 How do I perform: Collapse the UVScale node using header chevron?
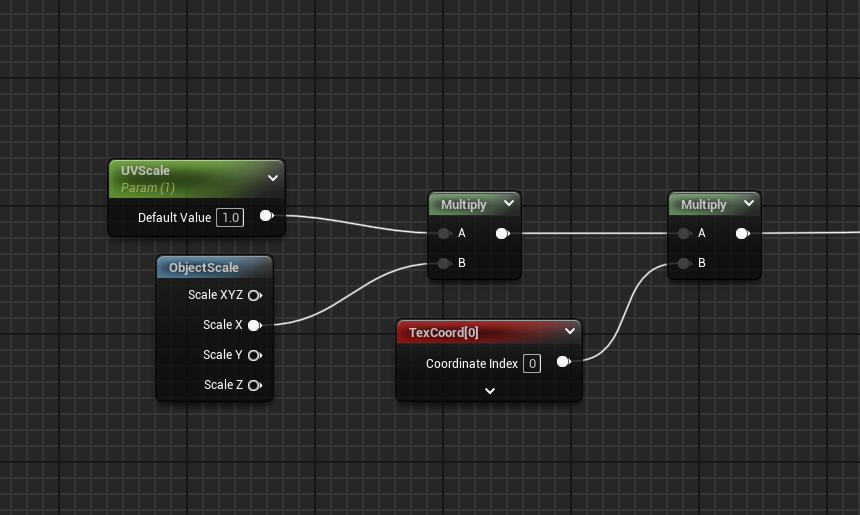click(x=272, y=178)
